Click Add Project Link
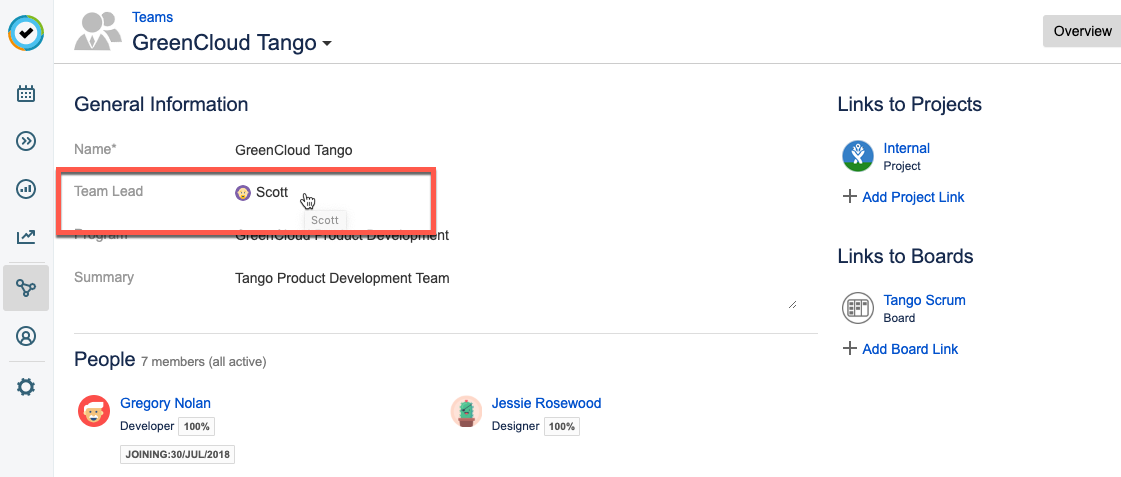The height and width of the screenshot is (477, 1121). (912, 197)
